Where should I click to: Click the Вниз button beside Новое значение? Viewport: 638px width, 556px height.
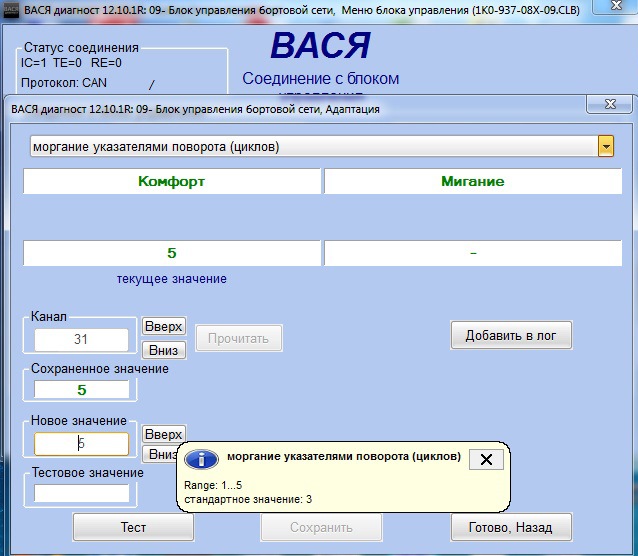point(160,454)
